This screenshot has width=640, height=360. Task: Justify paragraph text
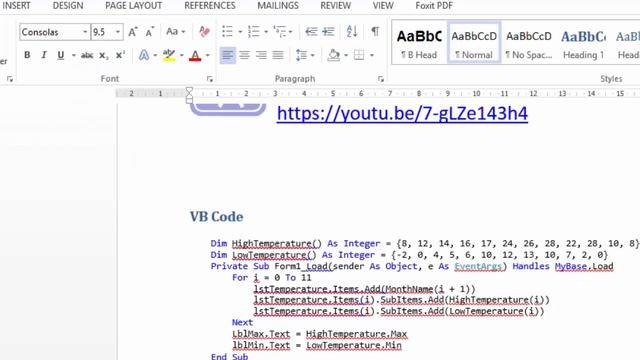(x=278, y=55)
